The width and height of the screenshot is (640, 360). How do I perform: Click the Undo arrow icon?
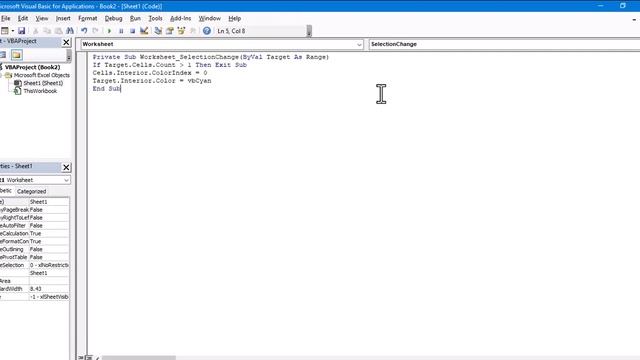click(x=84, y=31)
